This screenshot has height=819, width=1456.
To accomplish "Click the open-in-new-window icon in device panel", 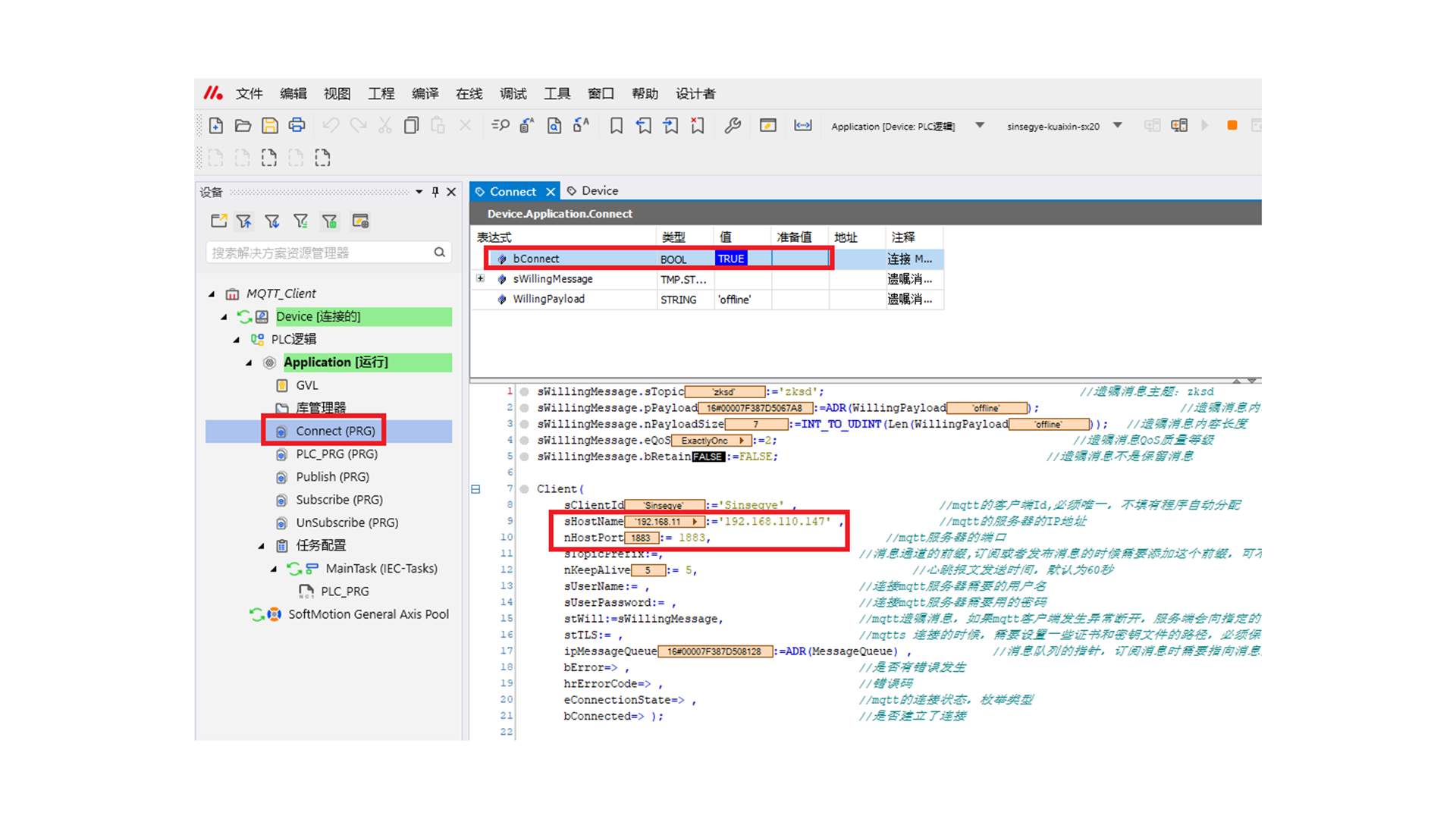I will 218,221.
